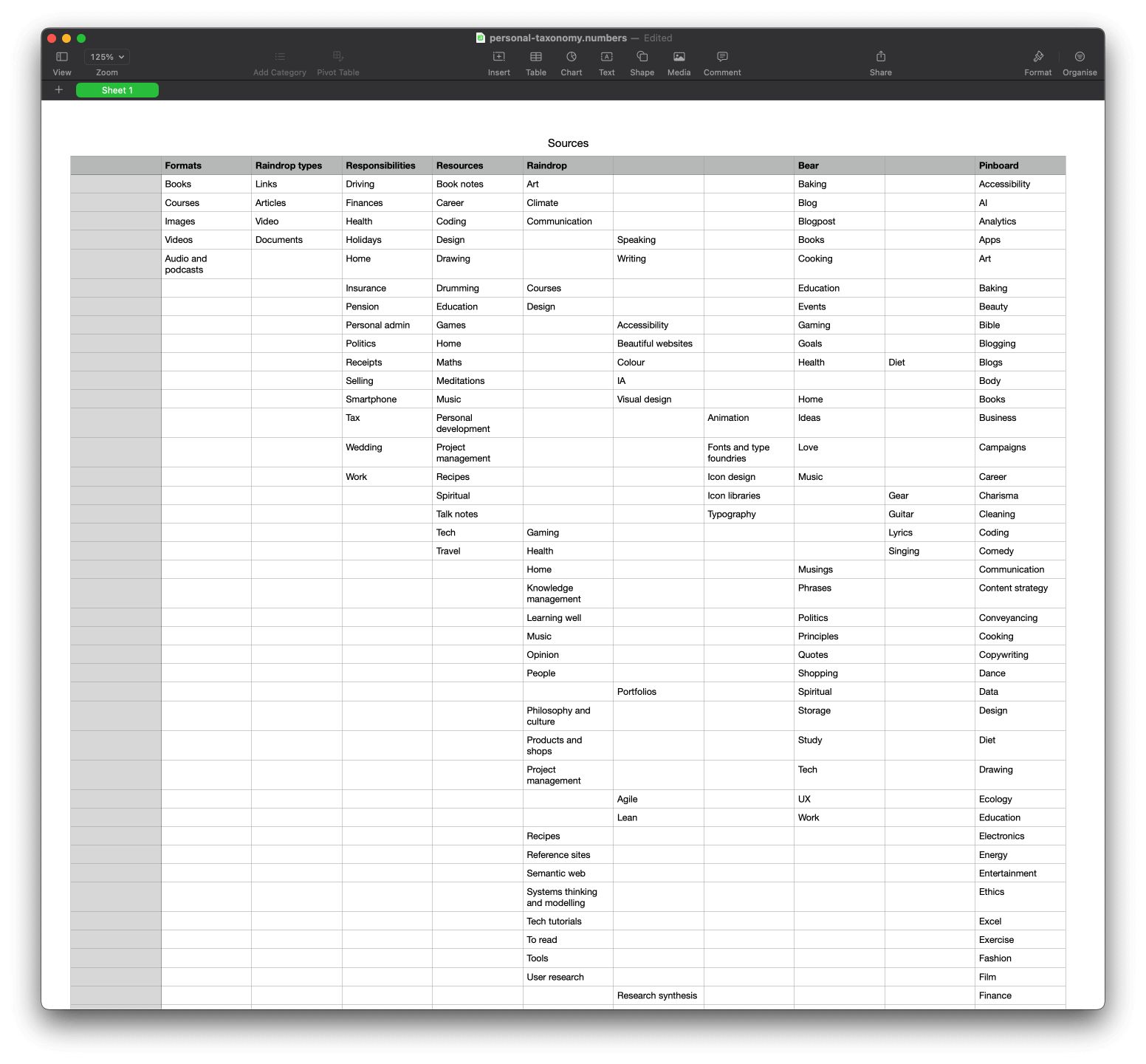
Task: Click the cell containing Visual design
Action: pyautogui.click(x=658, y=399)
